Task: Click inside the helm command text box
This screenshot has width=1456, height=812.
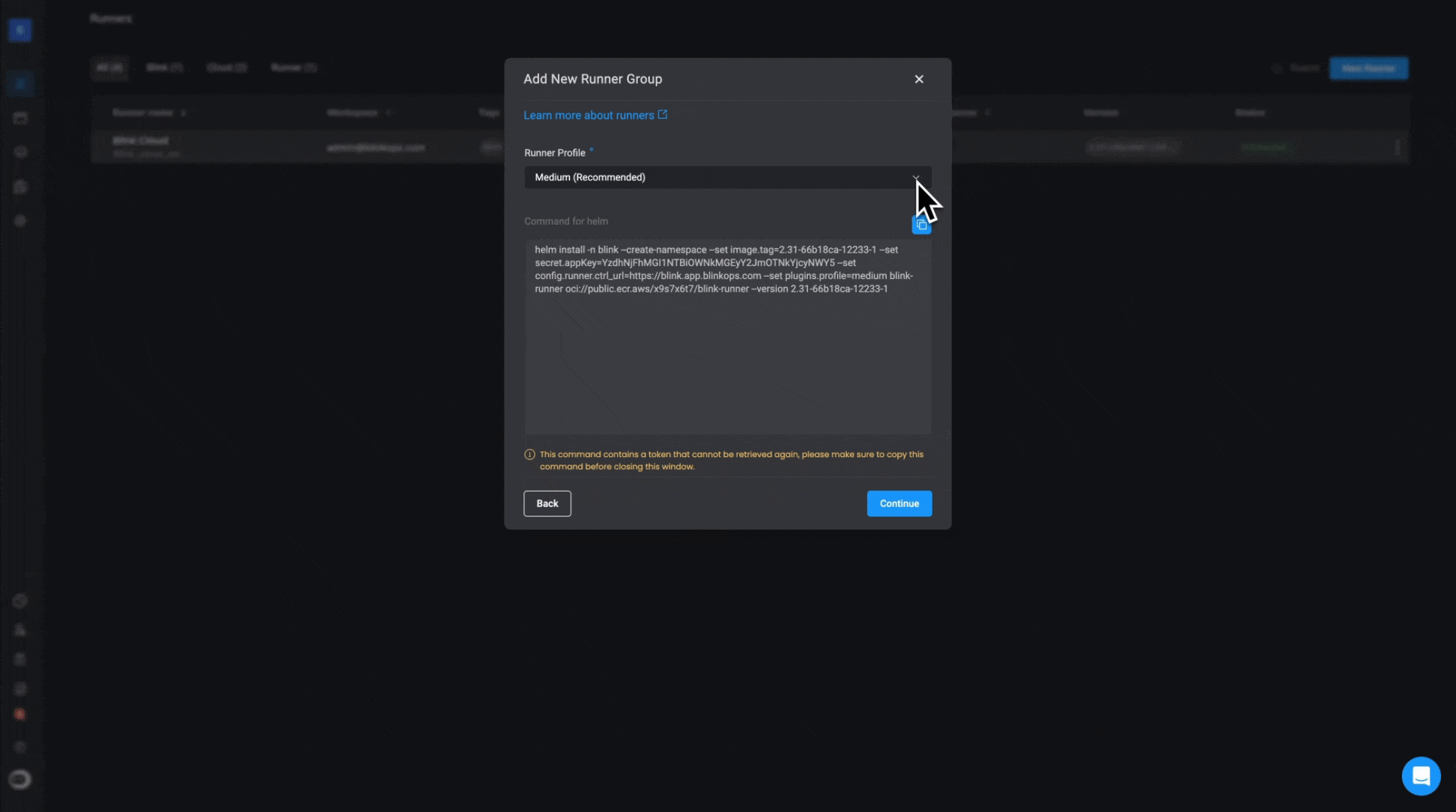Action: (x=727, y=353)
